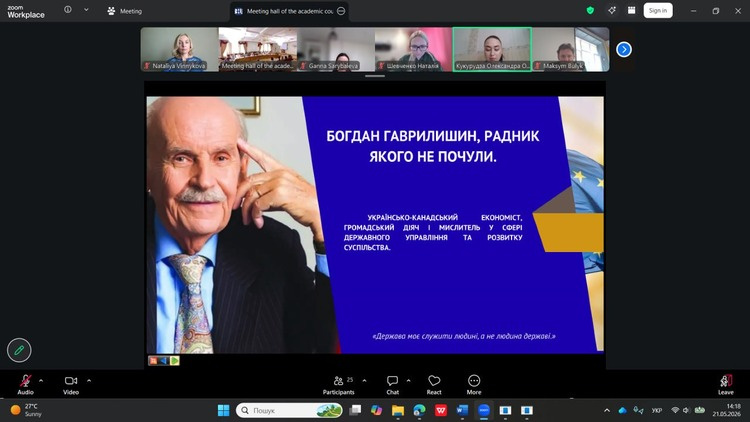Click the Sign in button
This screenshot has width=750, height=422.
click(658, 11)
